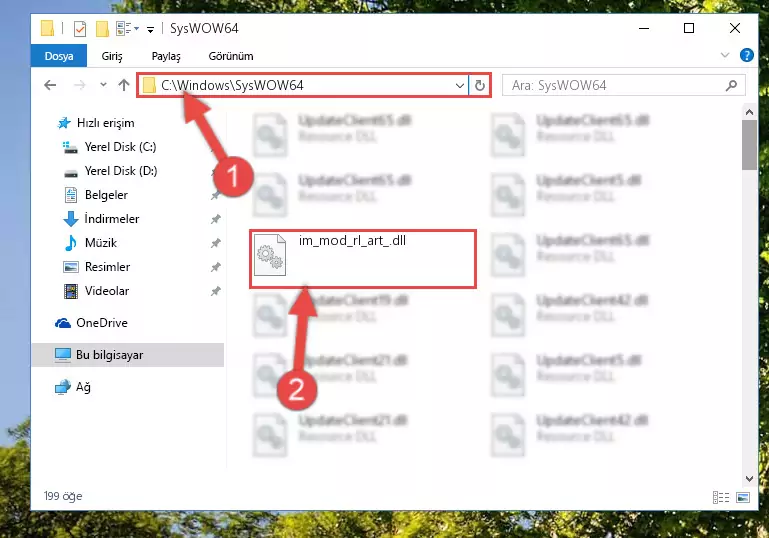Click the Hızlı erişim star icon
This screenshot has width=769, height=538.
coord(64,123)
